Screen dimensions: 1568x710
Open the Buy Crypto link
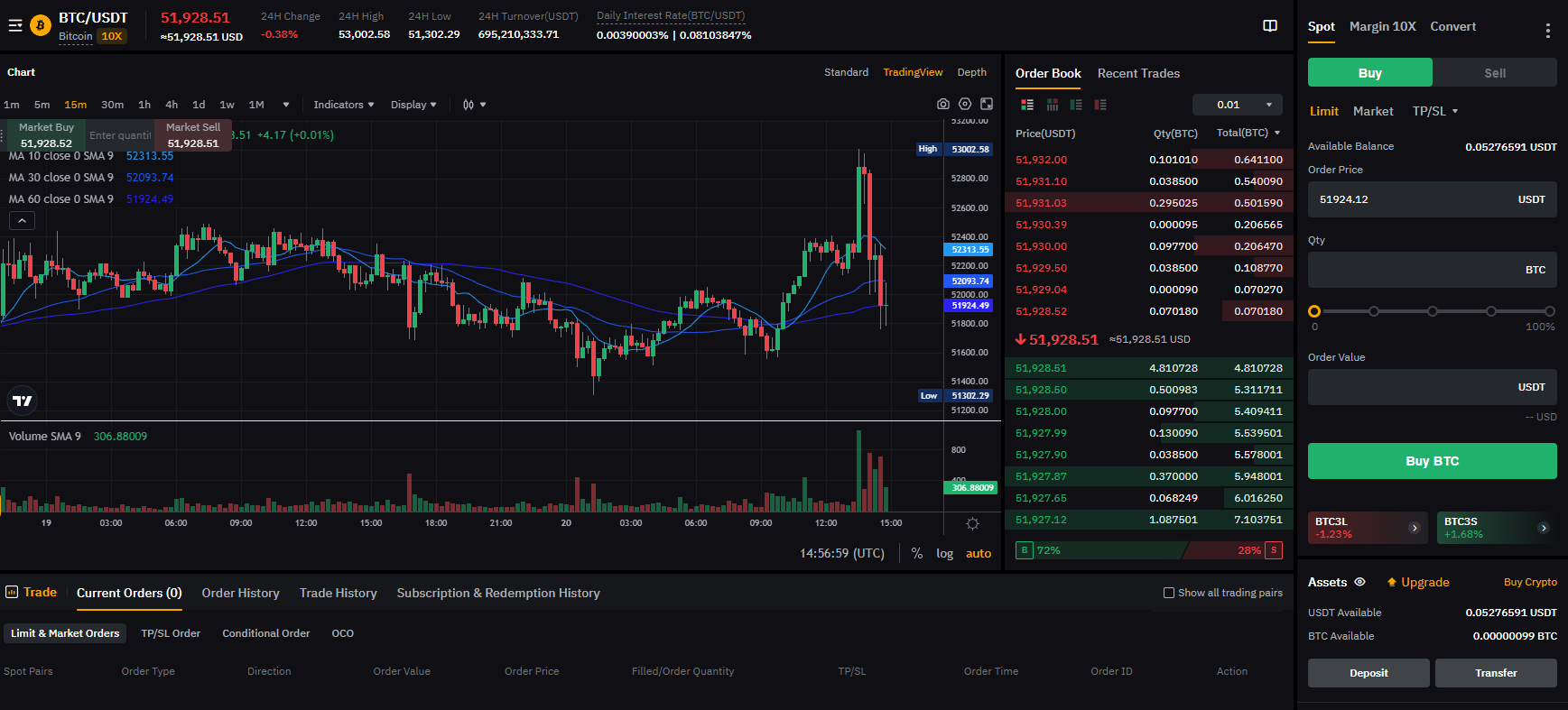(x=1530, y=583)
